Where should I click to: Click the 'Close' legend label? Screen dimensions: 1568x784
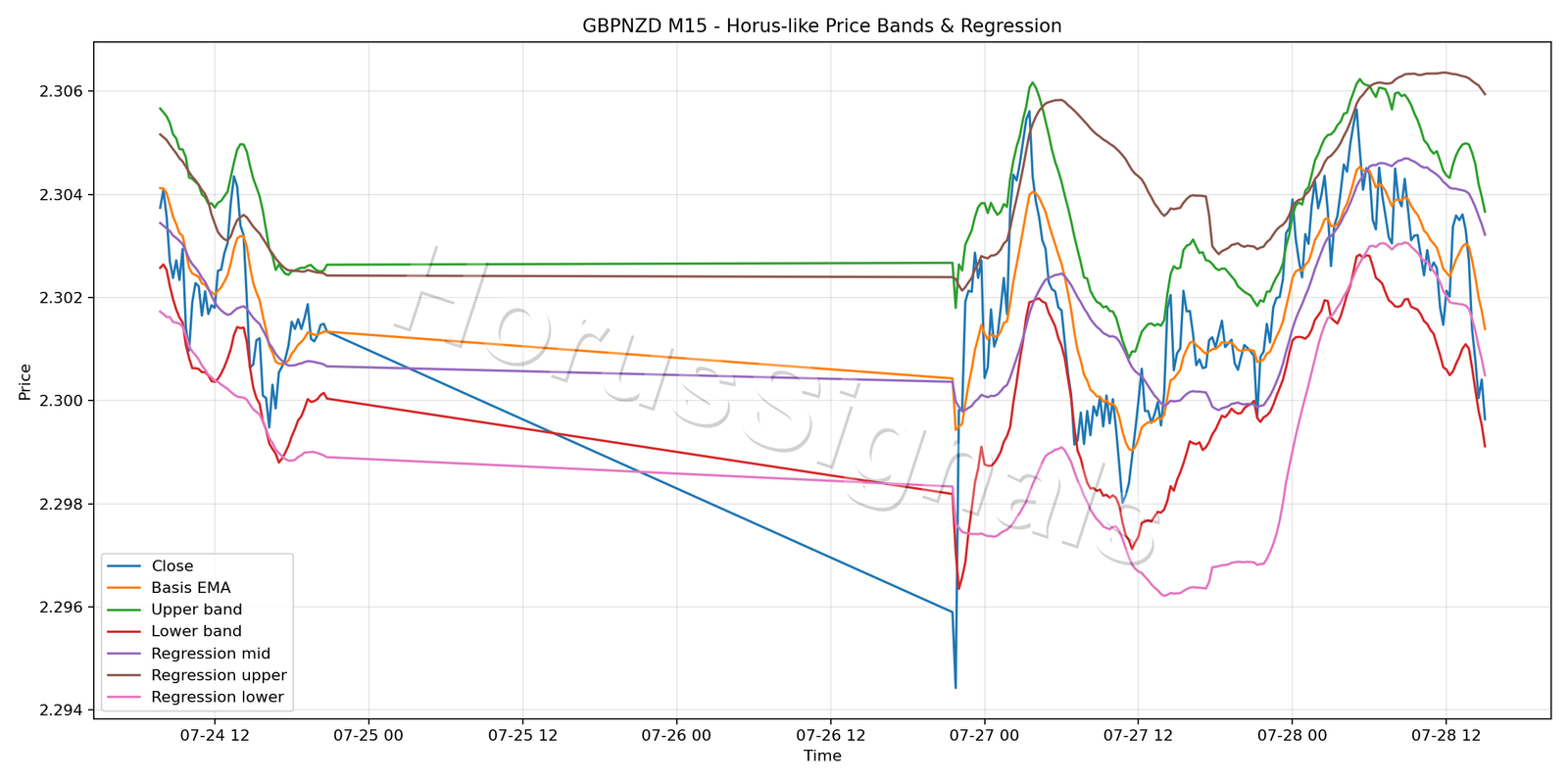[x=172, y=566]
